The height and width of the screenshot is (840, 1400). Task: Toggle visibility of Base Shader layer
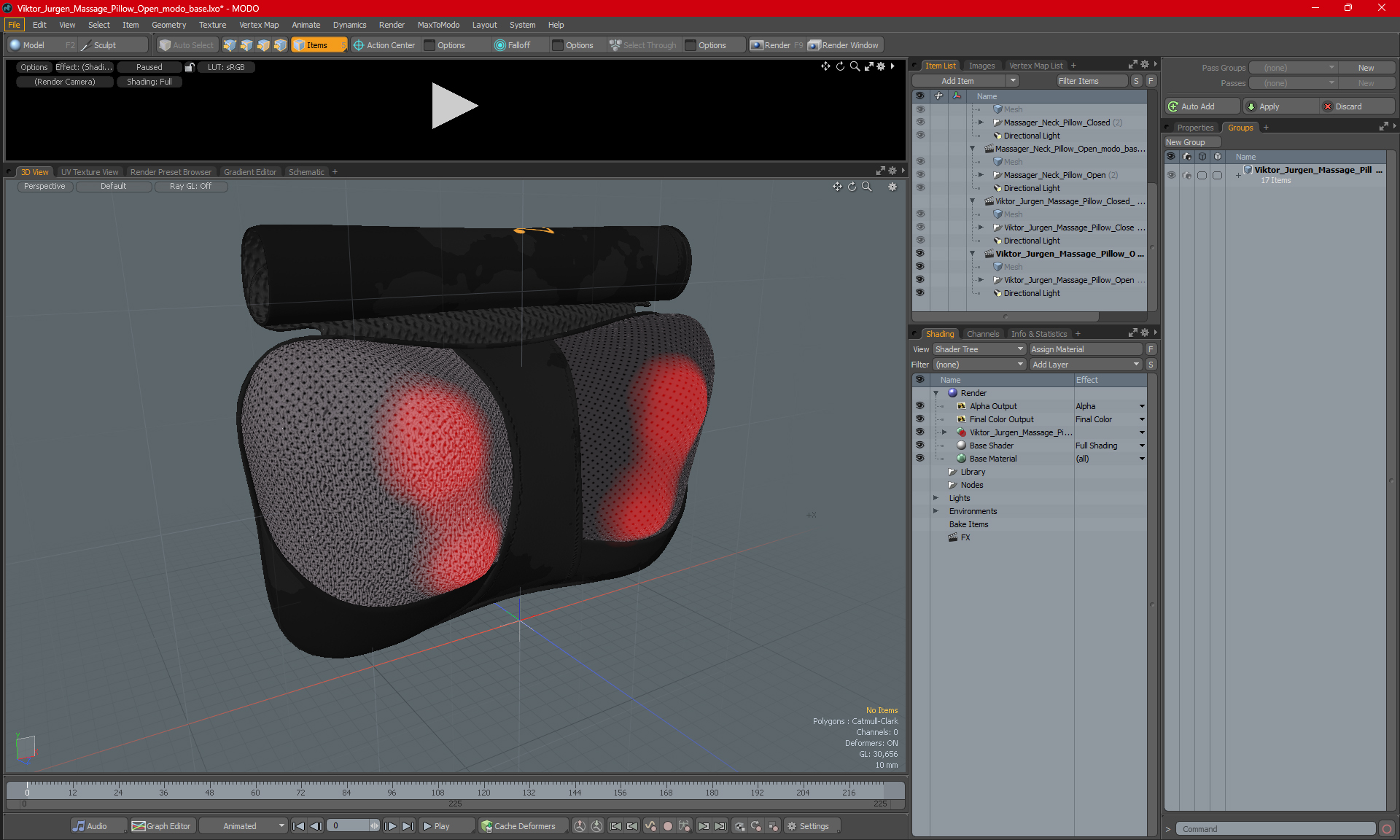click(920, 446)
